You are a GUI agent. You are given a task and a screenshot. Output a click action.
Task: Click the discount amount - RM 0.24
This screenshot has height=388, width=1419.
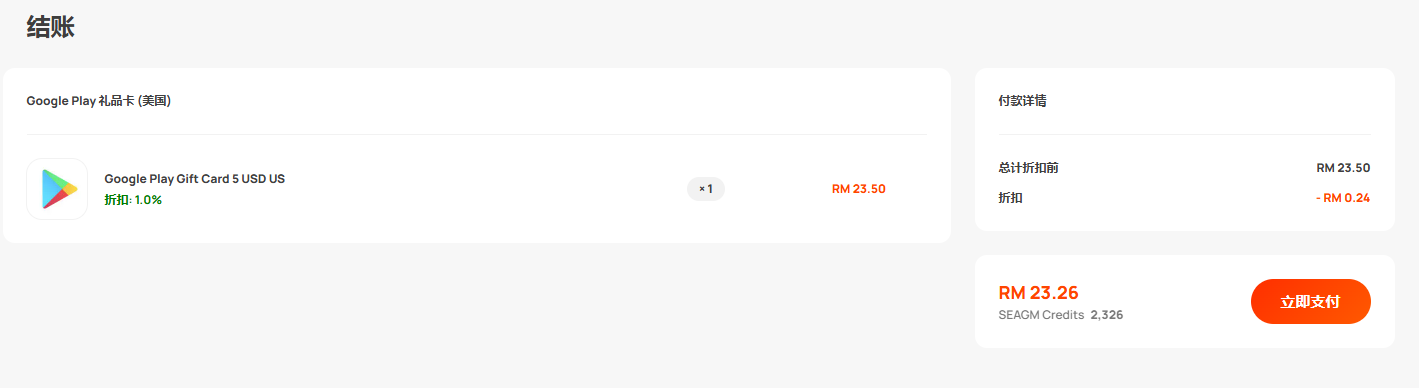[1343, 198]
